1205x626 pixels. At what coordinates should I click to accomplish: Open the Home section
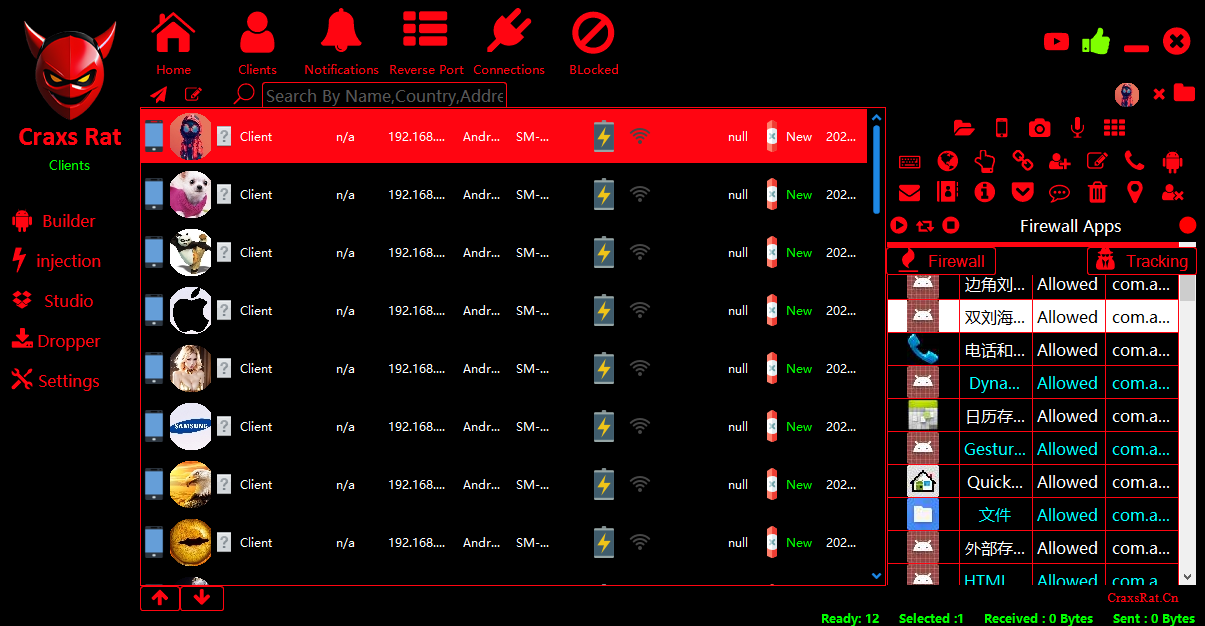pyautogui.click(x=173, y=42)
